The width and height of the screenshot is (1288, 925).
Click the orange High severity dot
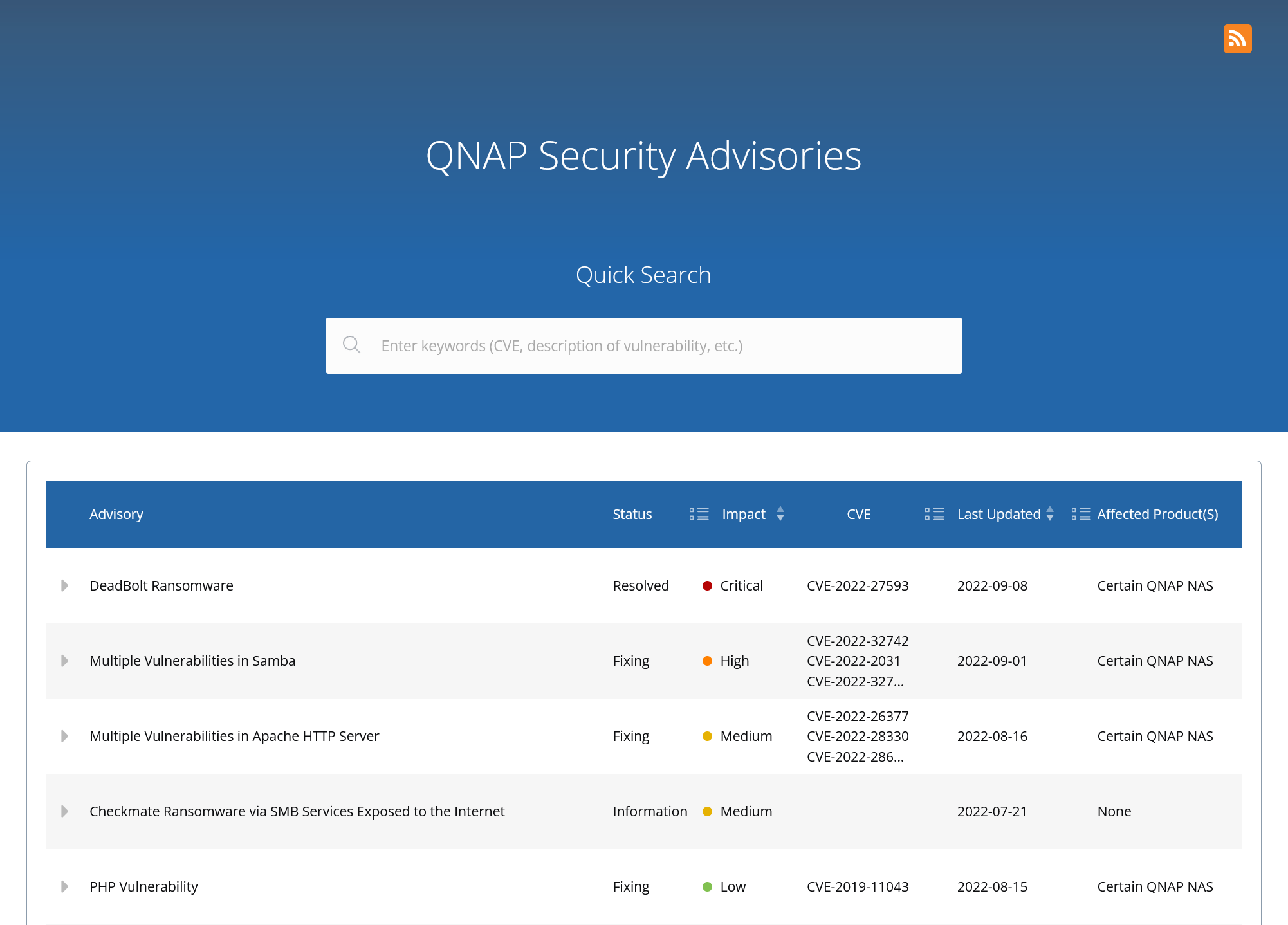pyautogui.click(x=707, y=661)
